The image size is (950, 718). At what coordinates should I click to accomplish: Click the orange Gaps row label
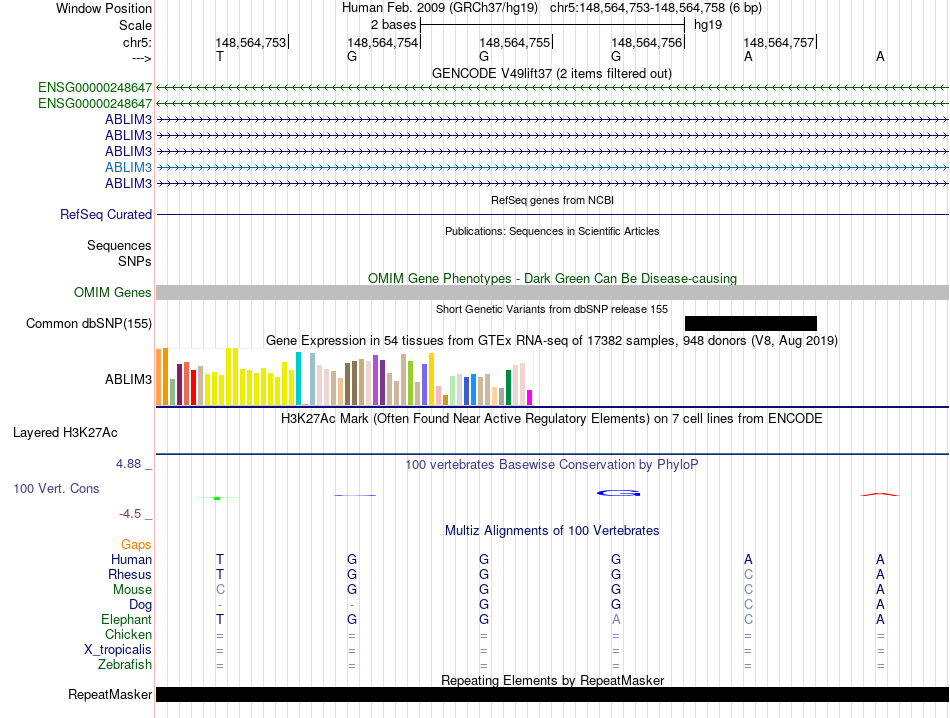[x=136, y=544]
